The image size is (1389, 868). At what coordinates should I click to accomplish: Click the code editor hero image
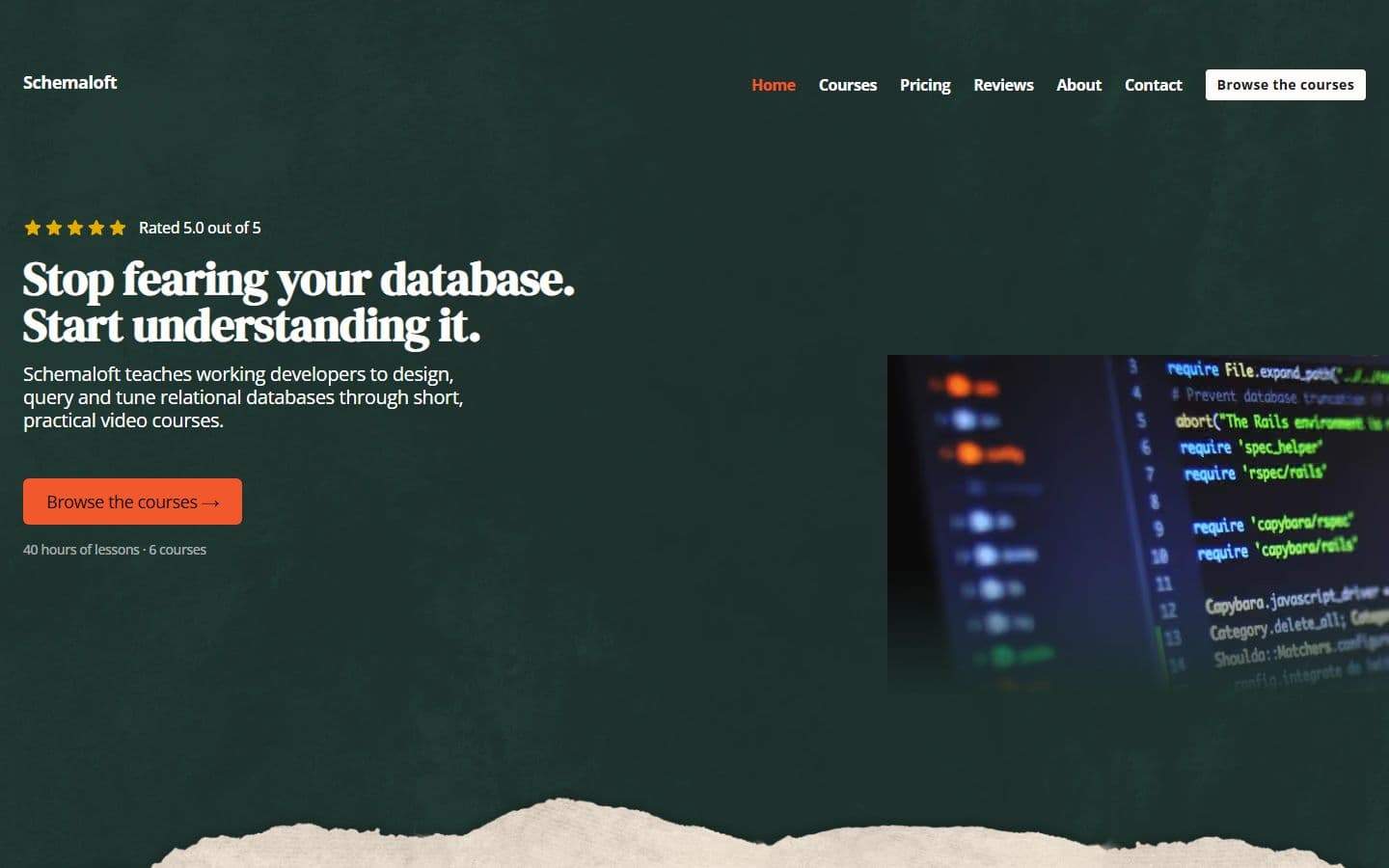1138,524
